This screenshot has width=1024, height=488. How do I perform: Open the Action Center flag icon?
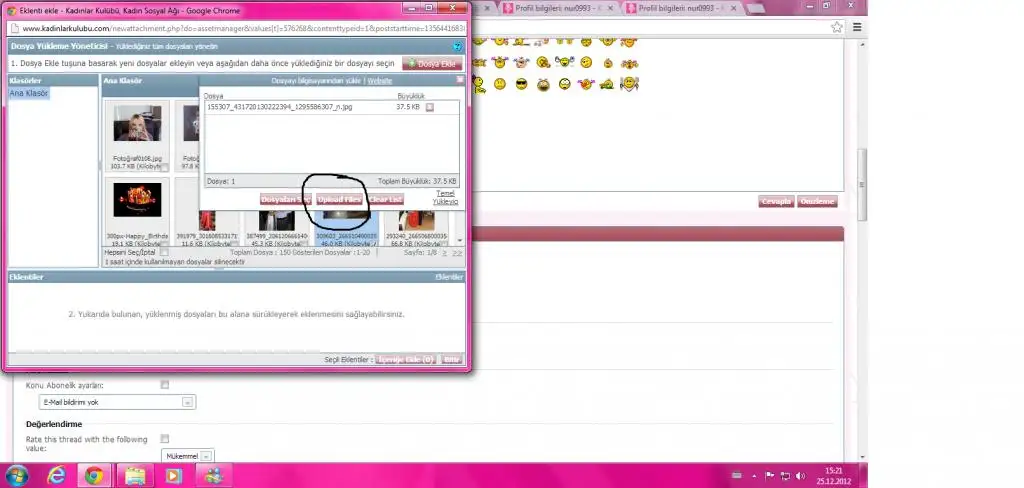tap(769, 476)
